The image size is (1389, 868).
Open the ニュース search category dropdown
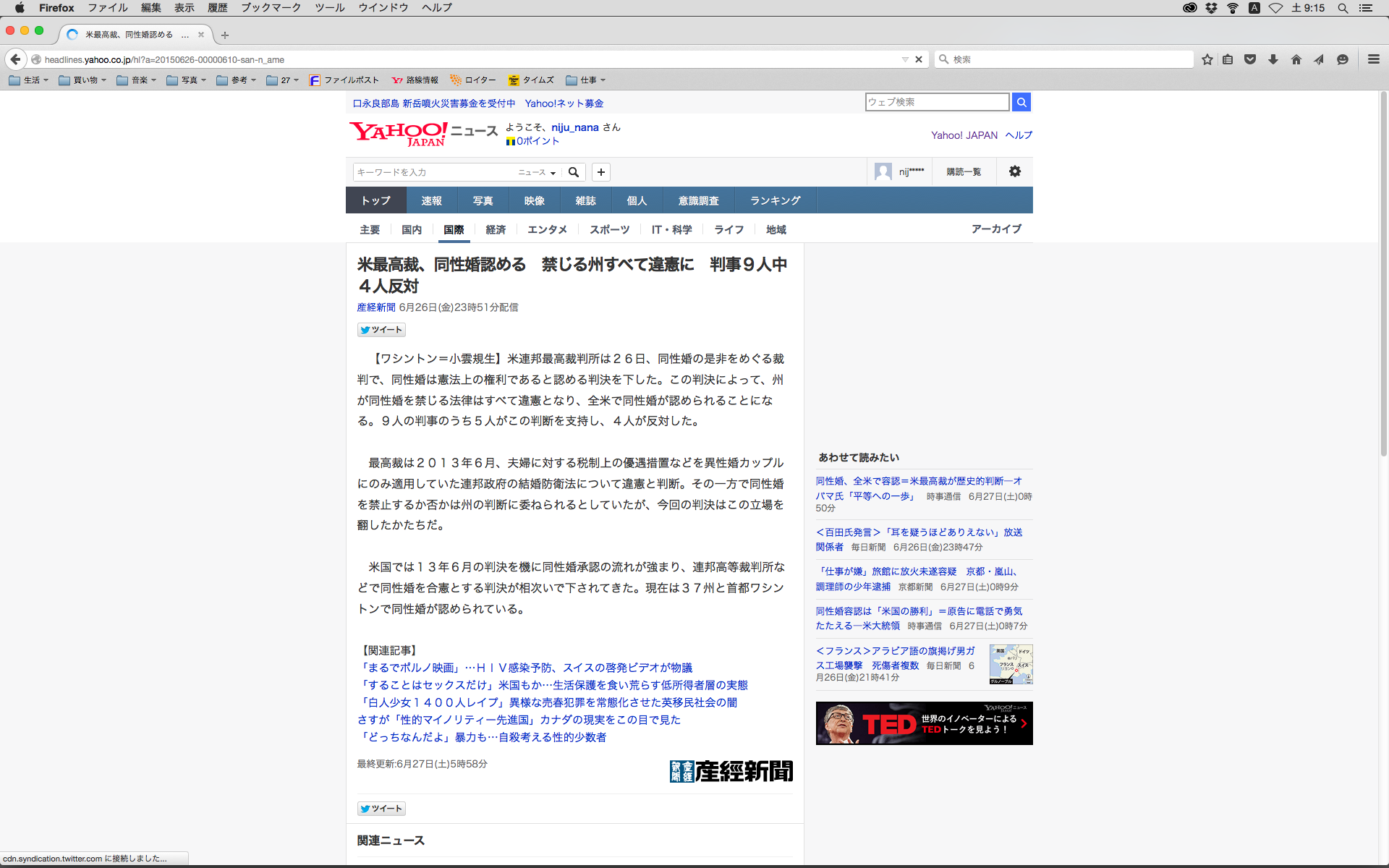(x=537, y=172)
